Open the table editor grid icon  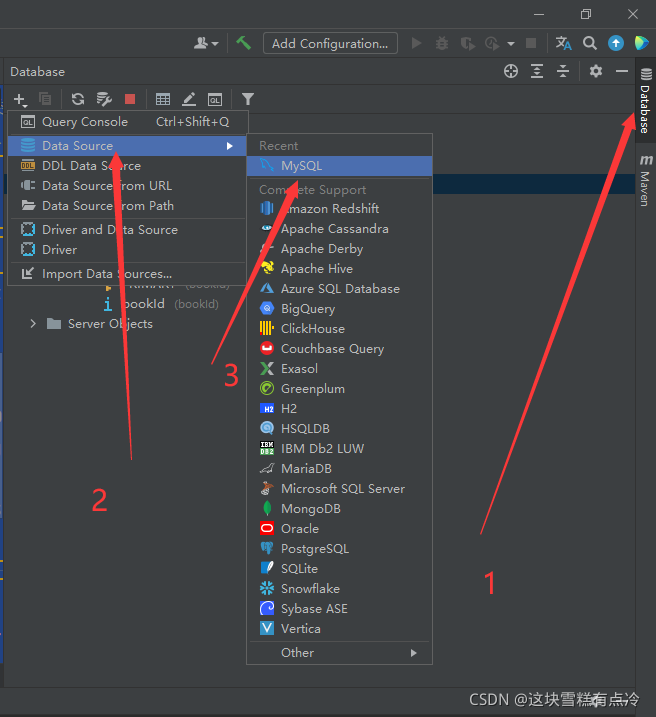(x=163, y=99)
